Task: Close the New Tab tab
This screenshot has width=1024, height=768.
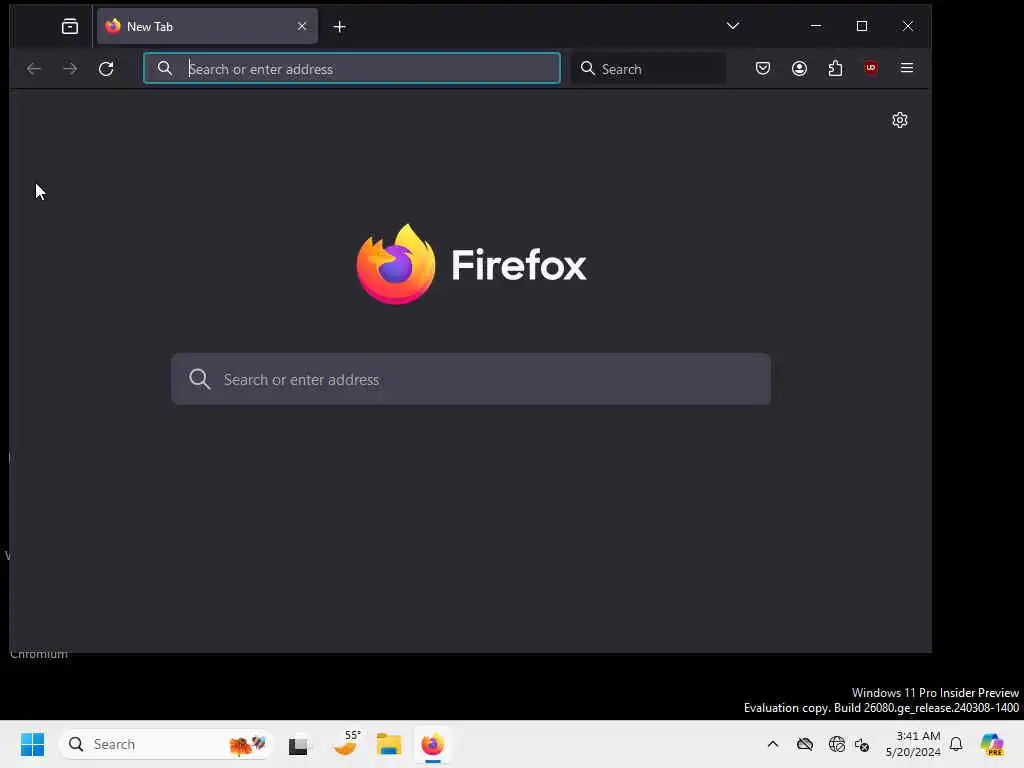Action: tap(302, 26)
